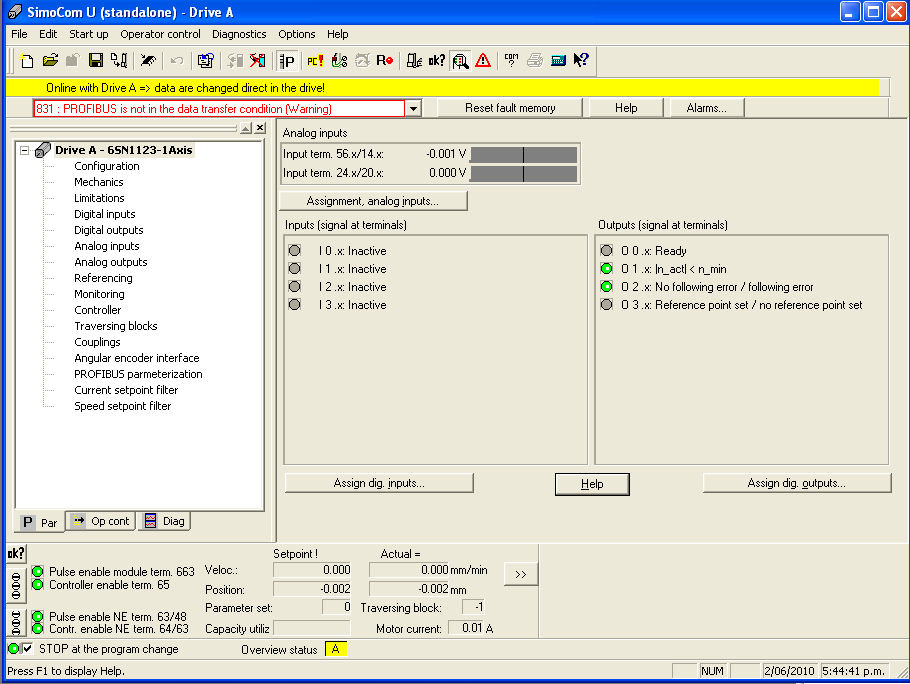Click the greyed open-lock file icon
Viewport: 910px width, 684px height.
pos(73,60)
